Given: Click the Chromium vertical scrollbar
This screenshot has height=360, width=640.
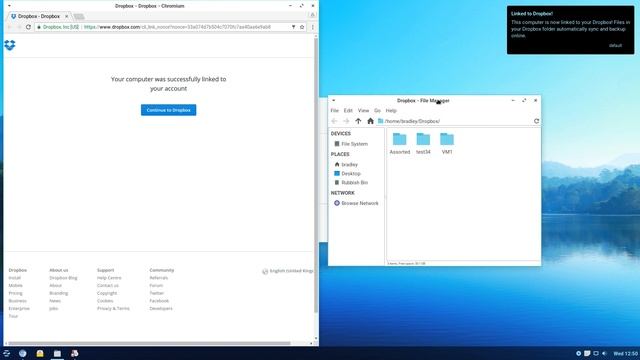Looking at the screenshot, I should [x=316, y=176].
